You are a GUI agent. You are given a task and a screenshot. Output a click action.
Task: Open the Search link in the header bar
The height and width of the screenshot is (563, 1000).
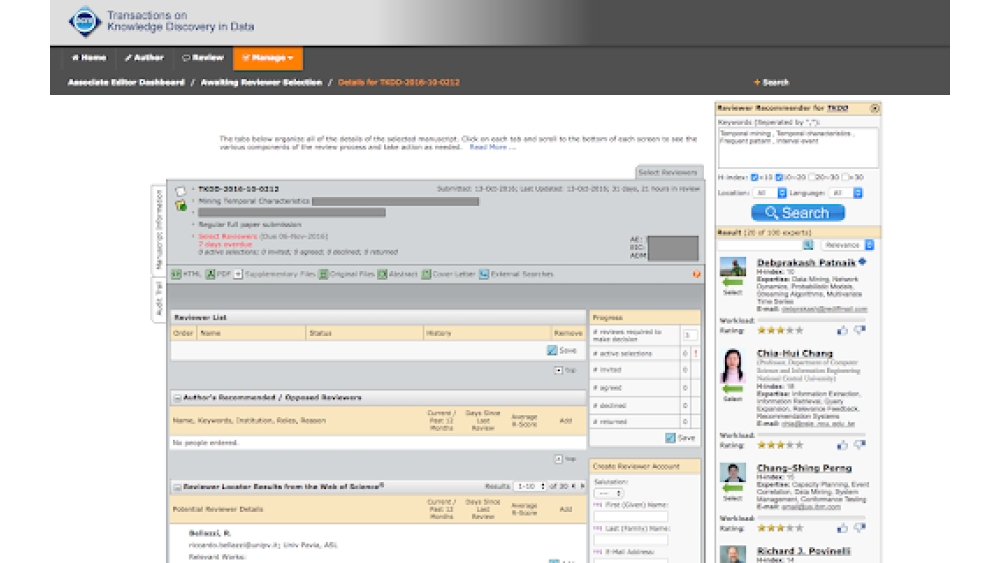pos(771,82)
